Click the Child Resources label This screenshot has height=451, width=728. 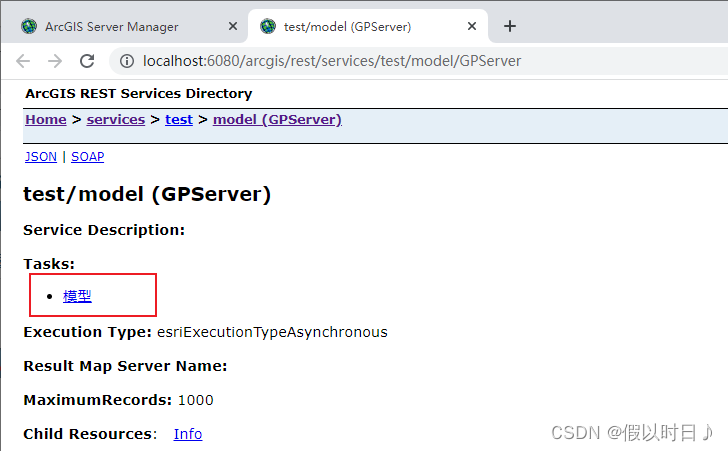click(x=90, y=434)
